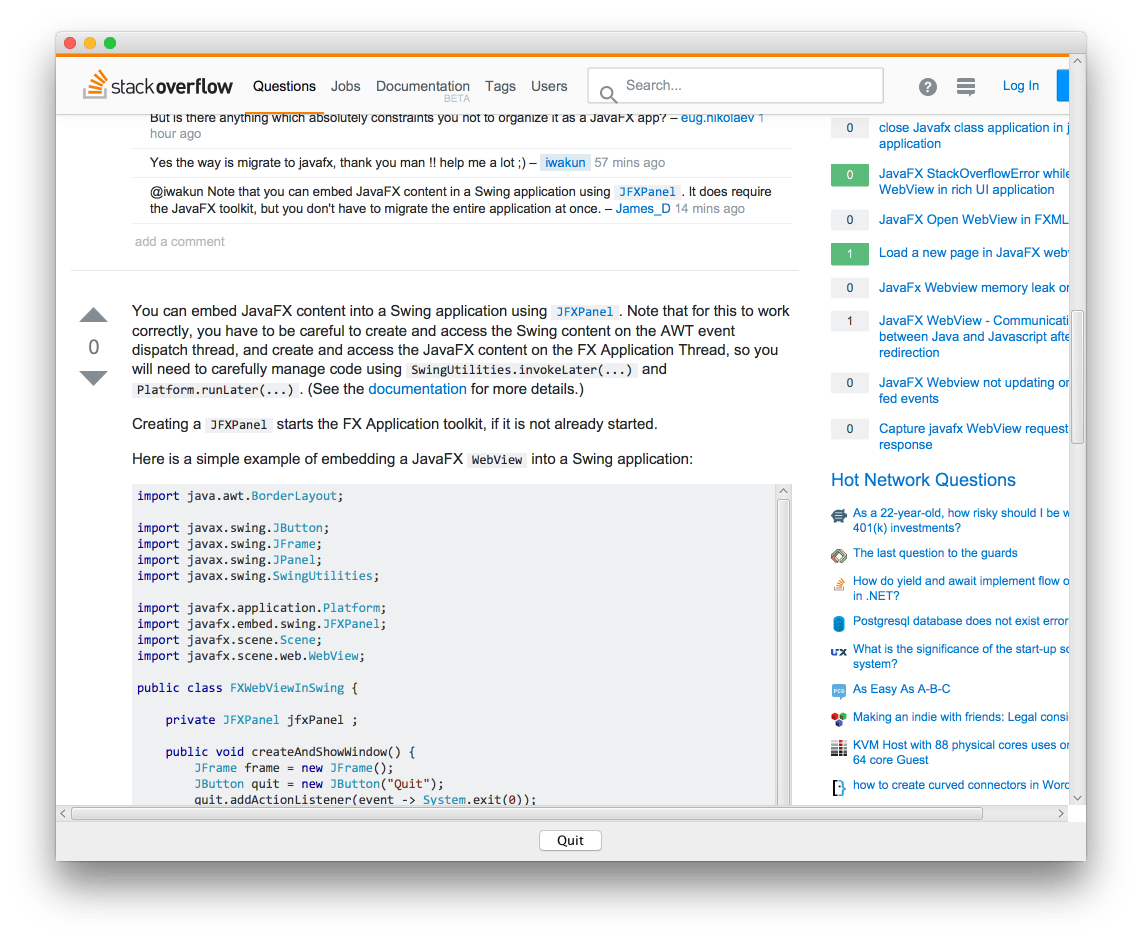1142x941 pixels.
Task: Click the Server Fault favicon beside the KVM Host question
Action: 838,747
